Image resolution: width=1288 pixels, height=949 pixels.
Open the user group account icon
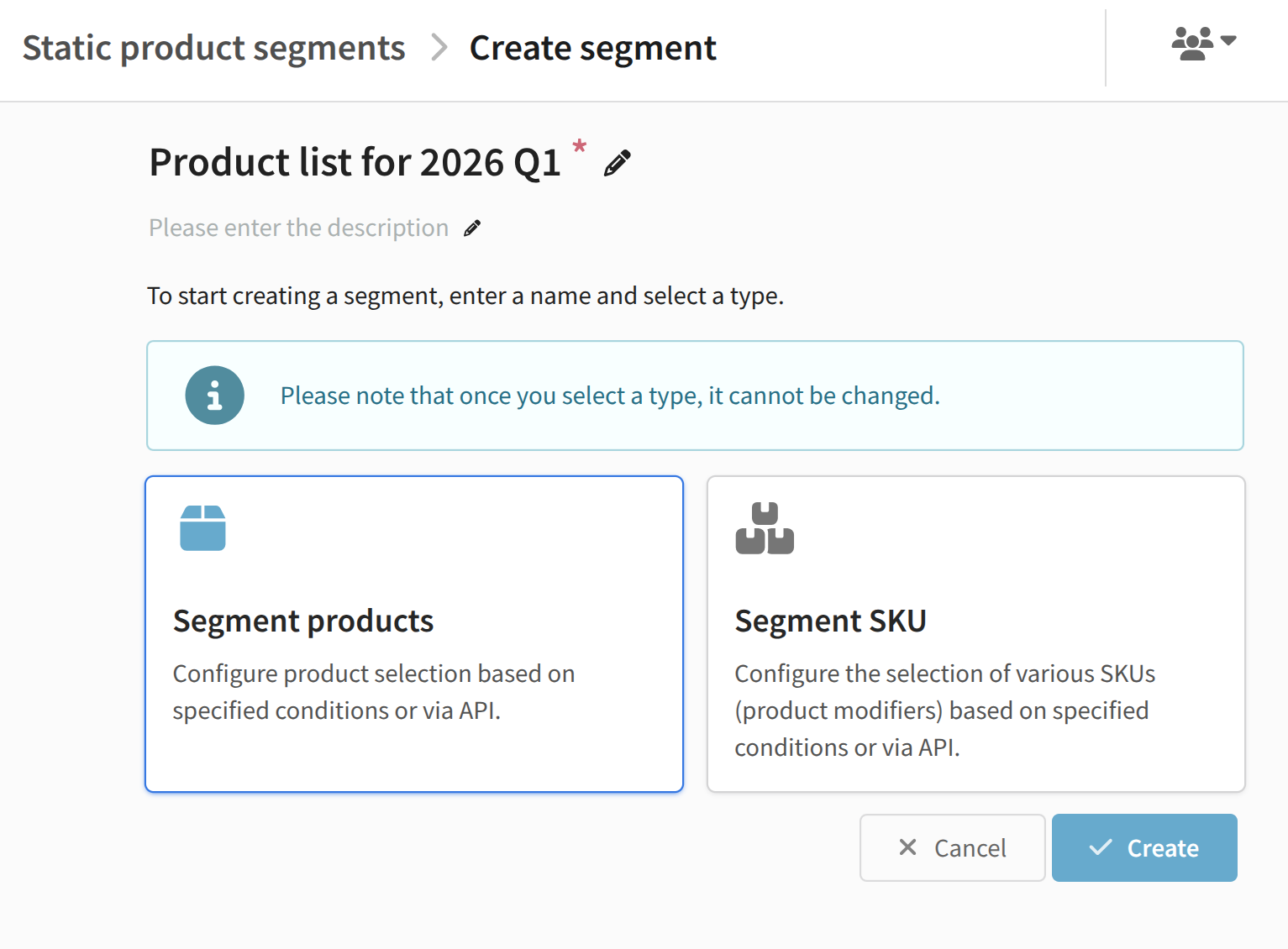coord(1192,43)
